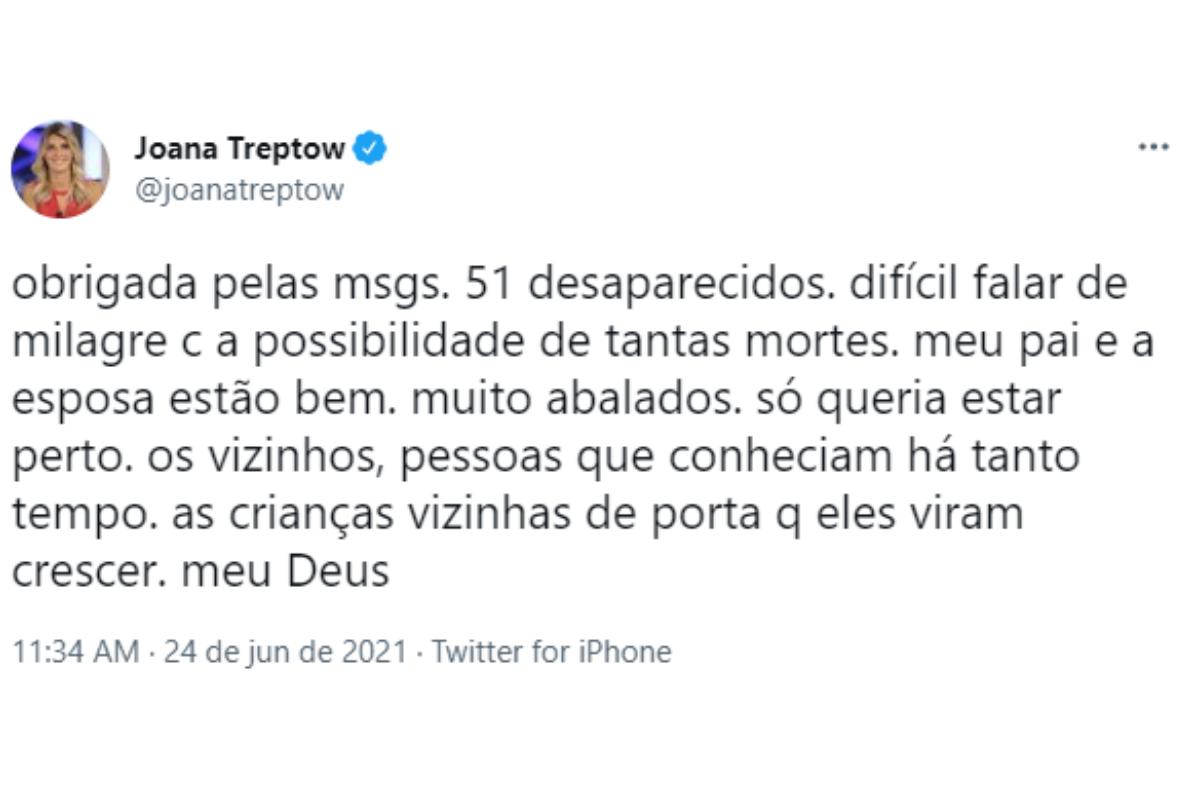The width and height of the screenshot is (1200, 800).
Task: Click the tweet's first line starting with obrigada
Action: pyautogui.click(x=570, y=285)
